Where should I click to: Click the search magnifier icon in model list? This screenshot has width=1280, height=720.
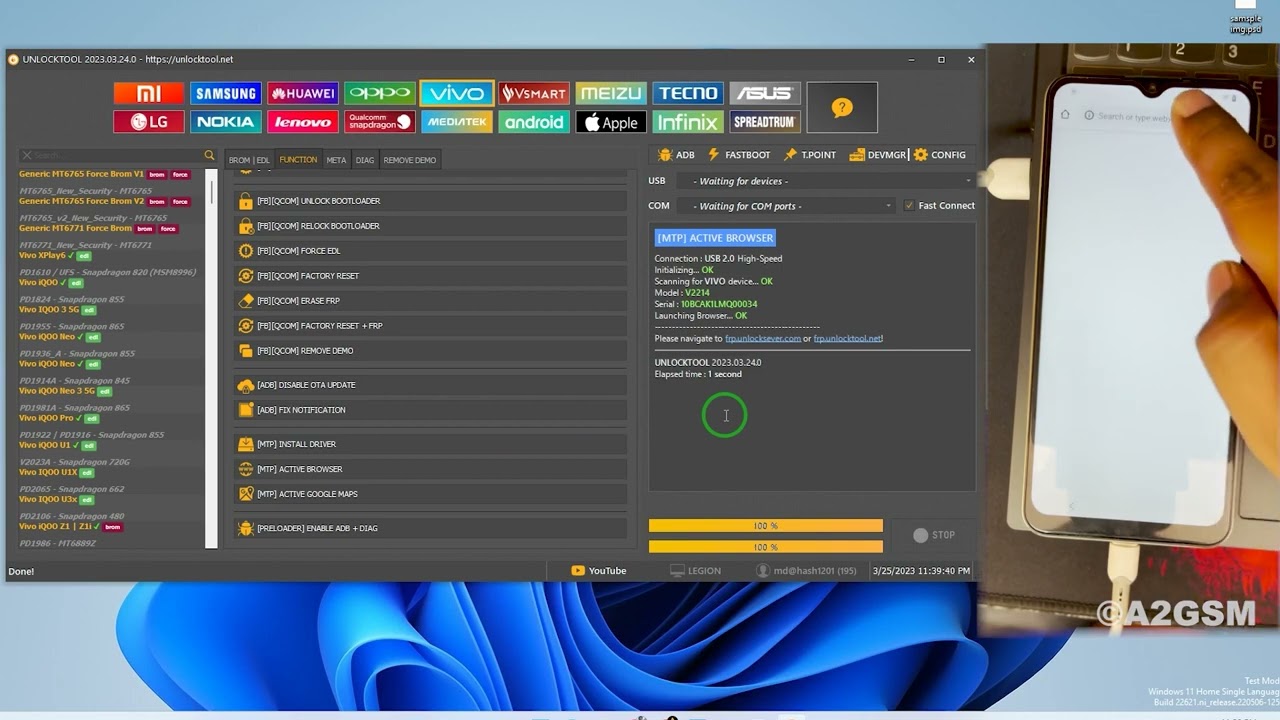(x=209, y=155)
